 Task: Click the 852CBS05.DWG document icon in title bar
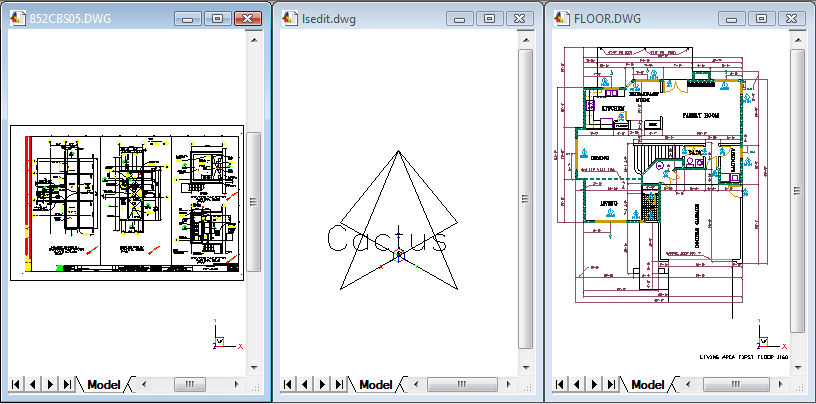17,18
